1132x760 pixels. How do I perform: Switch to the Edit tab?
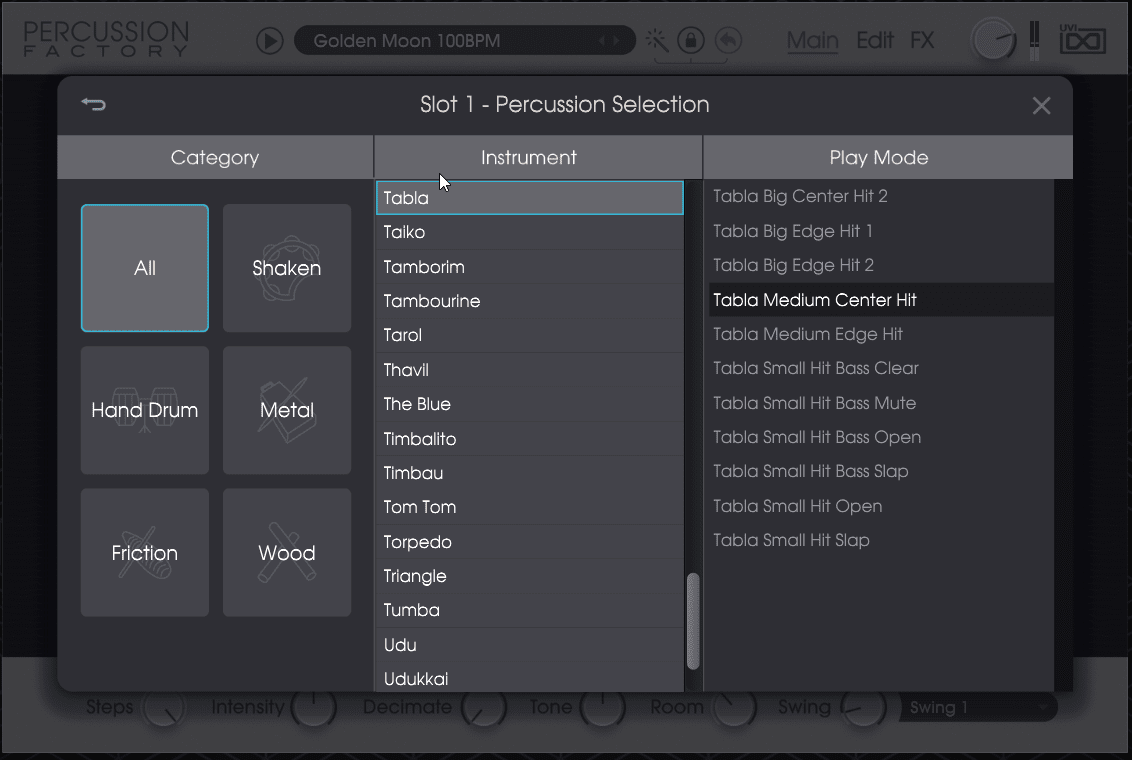(x=875, y=41)
